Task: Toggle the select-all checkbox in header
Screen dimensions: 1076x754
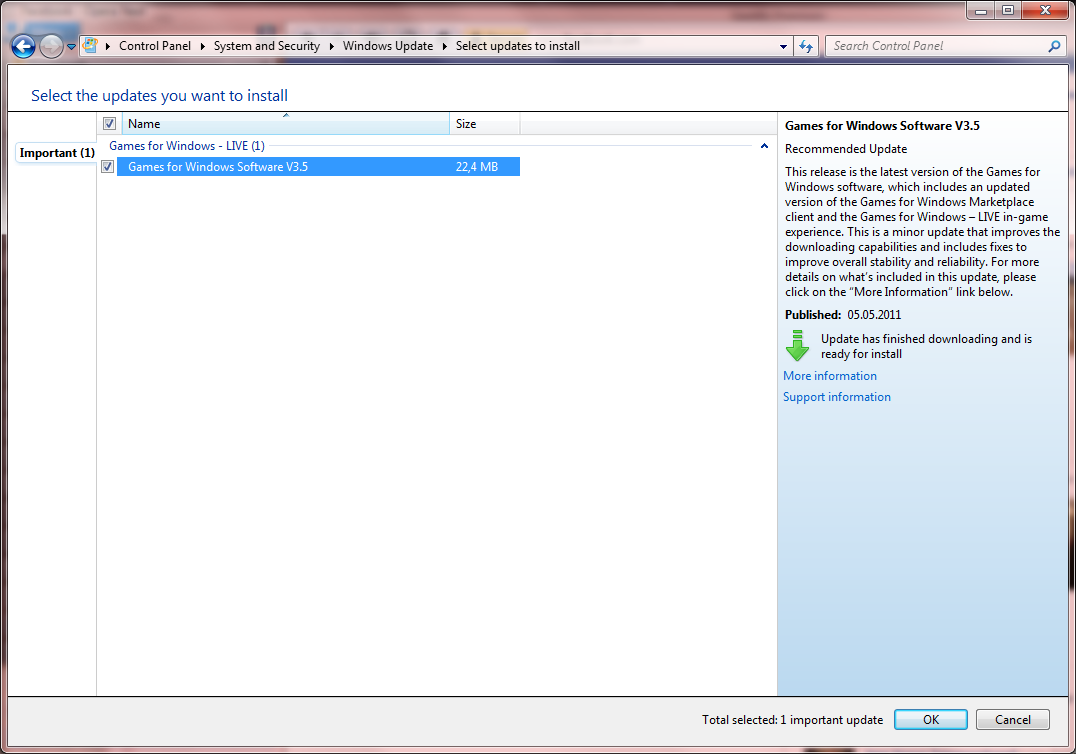Action: 109,123
